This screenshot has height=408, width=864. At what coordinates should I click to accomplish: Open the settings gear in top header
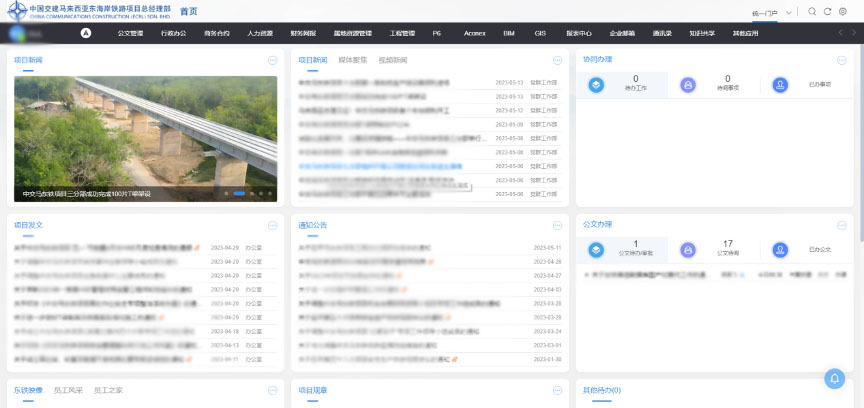pyautogui.click(x=842, y=11)
